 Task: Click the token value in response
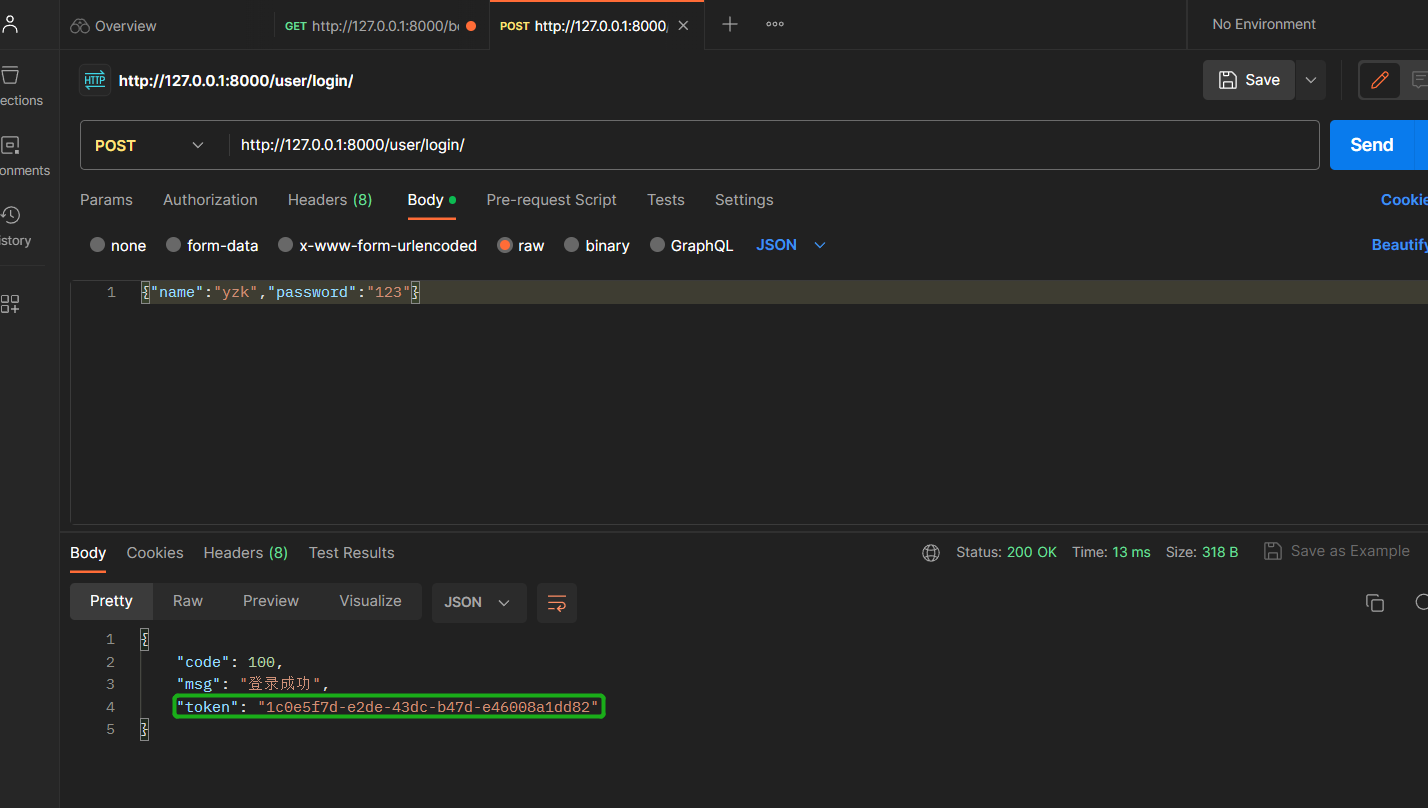(x=428, y=707)
